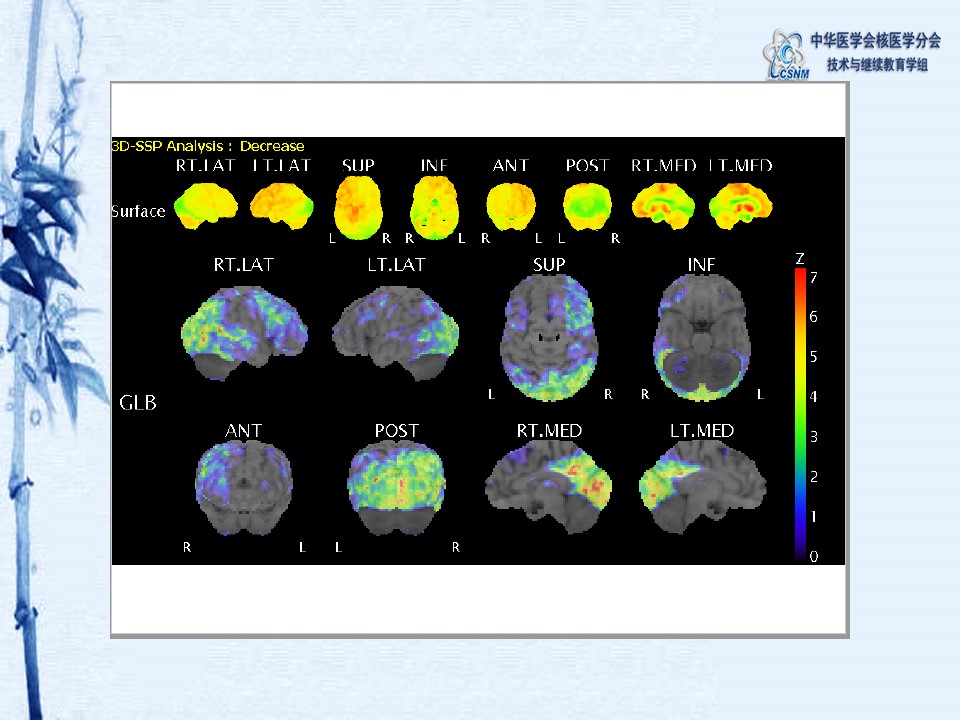Select the small Surface RT.LAT brain thumbnail
The image size is (960, 720).
[205, 206]
